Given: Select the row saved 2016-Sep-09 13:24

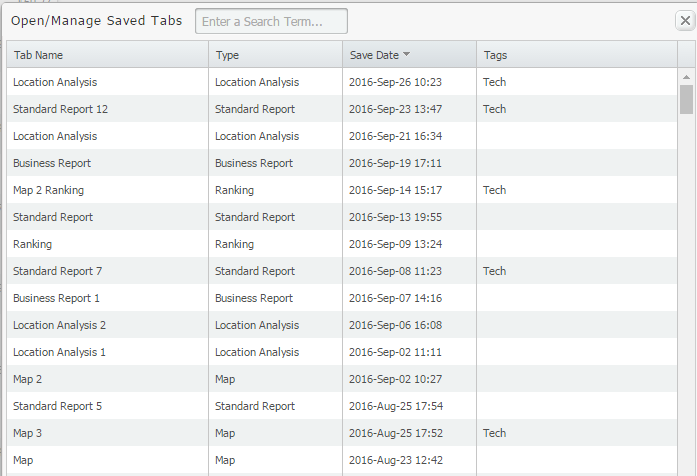Looking at the screenshot, I should 342,244.
